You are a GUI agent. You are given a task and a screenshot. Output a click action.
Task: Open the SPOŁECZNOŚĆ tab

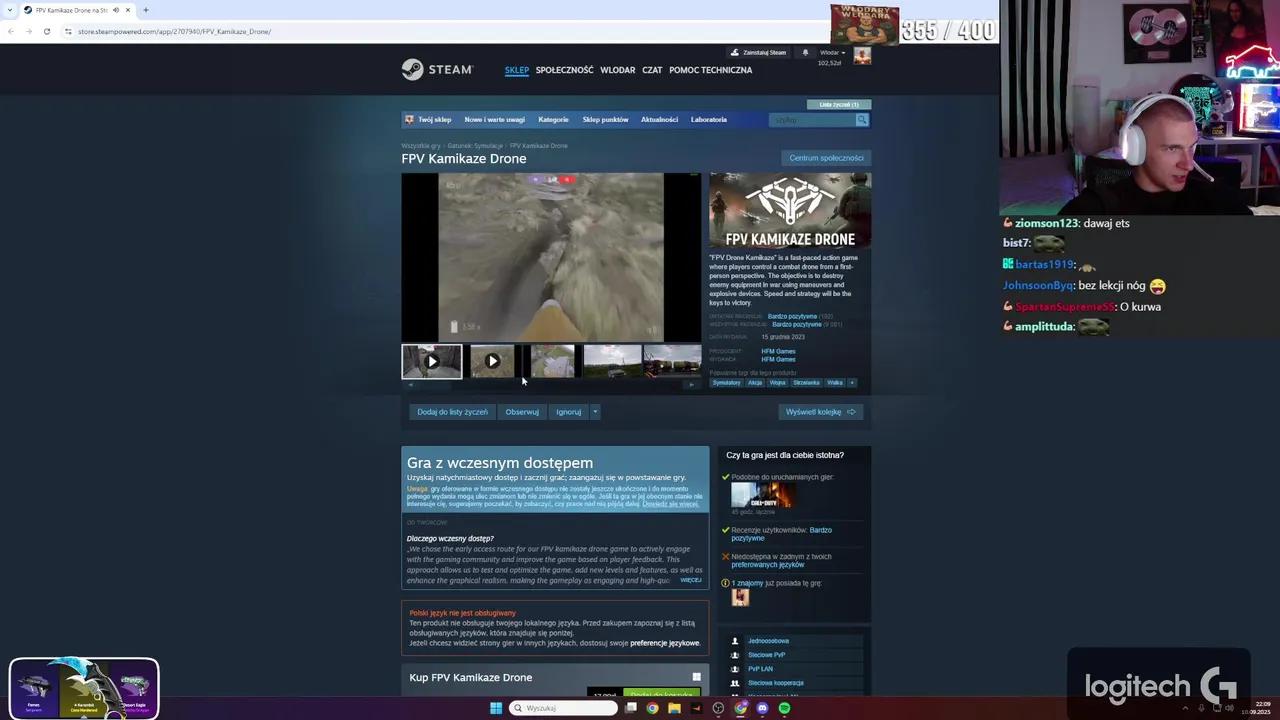coord(564,70)
